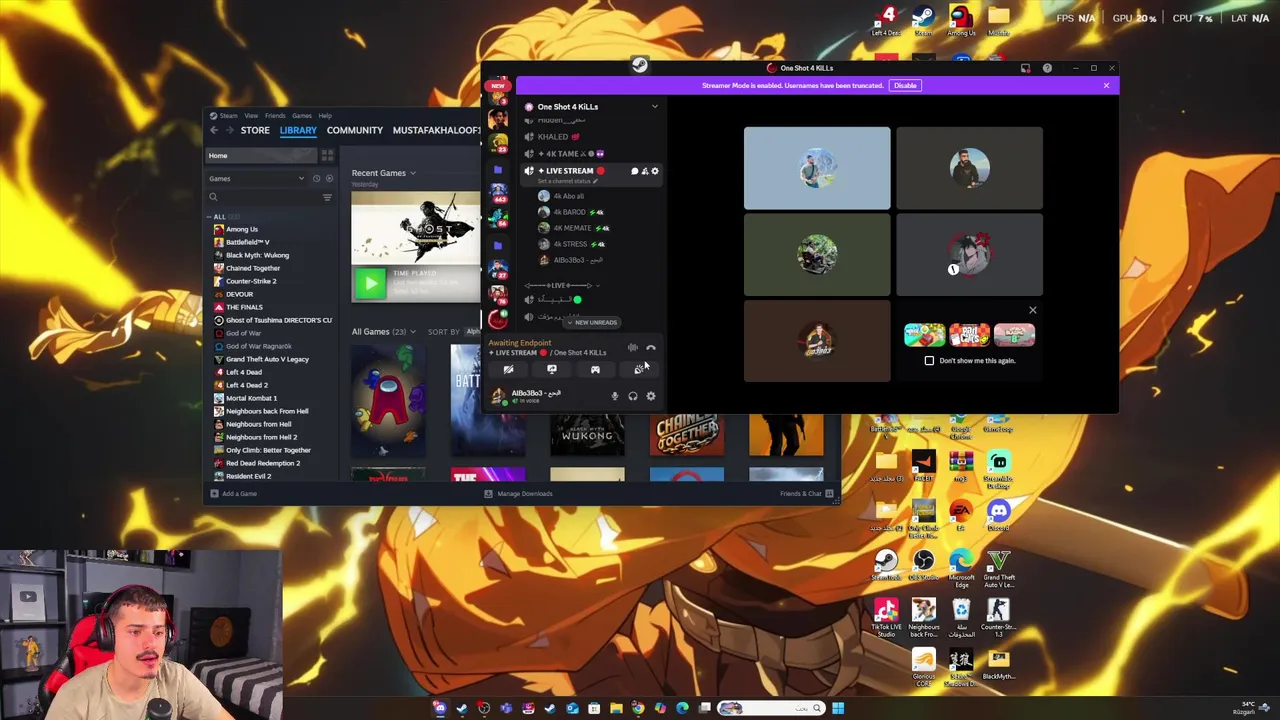Open Among Us cover thumbnail in All Games

click(388, 401)
